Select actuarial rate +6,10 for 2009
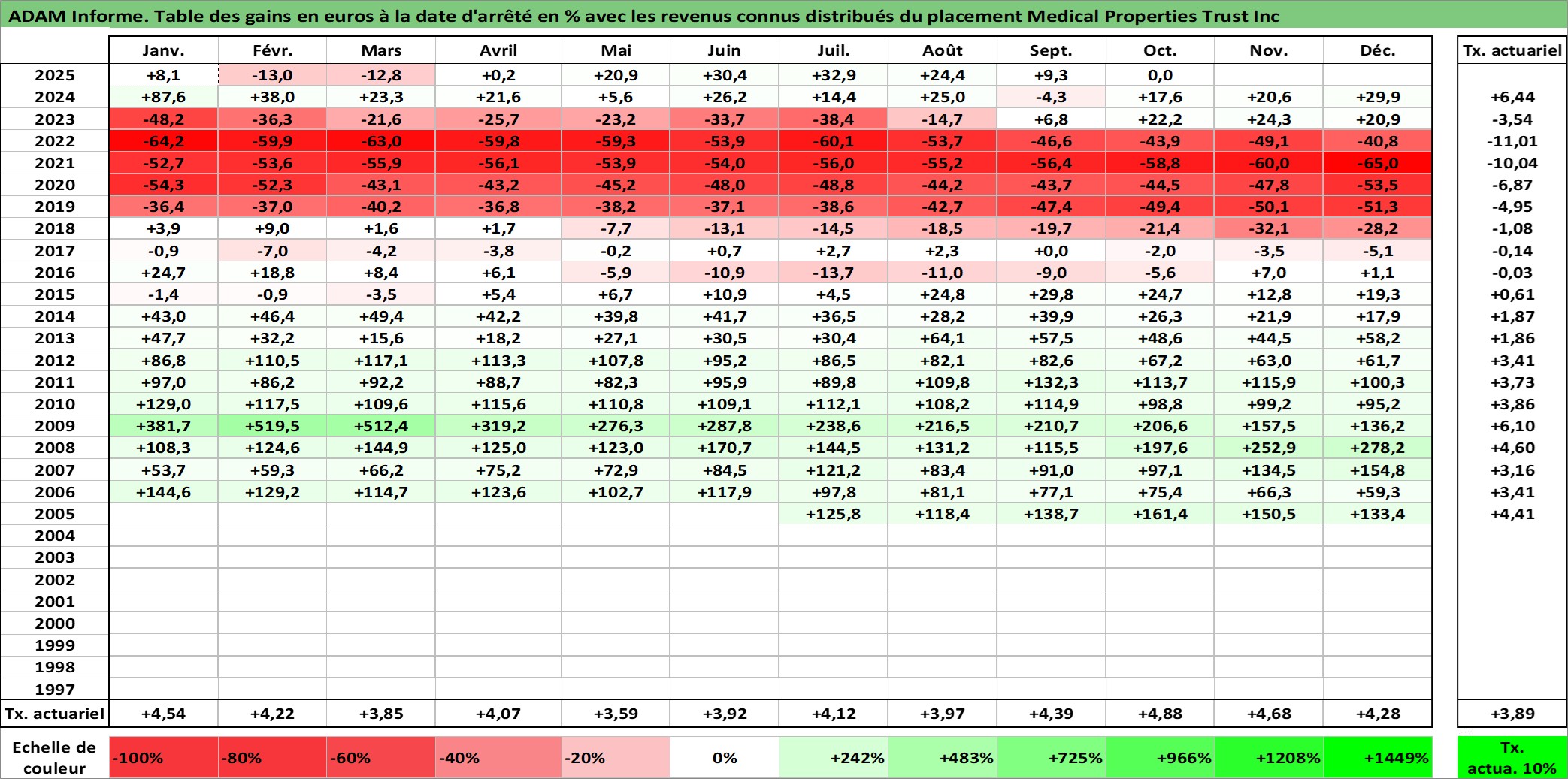 [1512, 426]
